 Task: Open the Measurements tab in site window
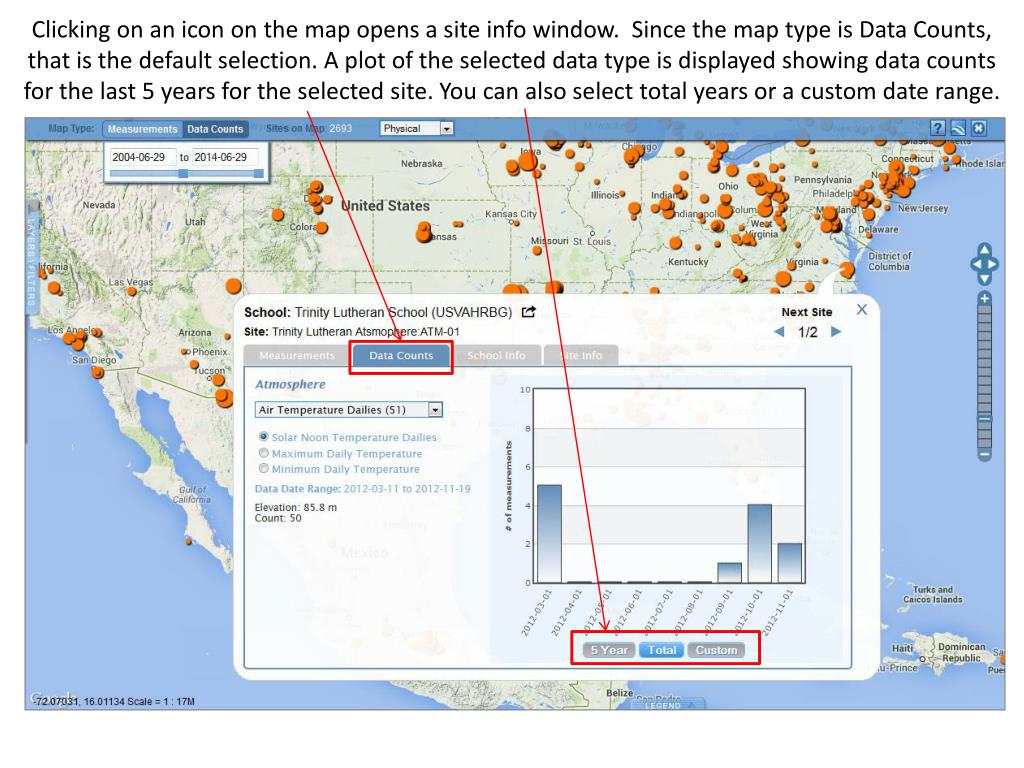tap(296, 355)
